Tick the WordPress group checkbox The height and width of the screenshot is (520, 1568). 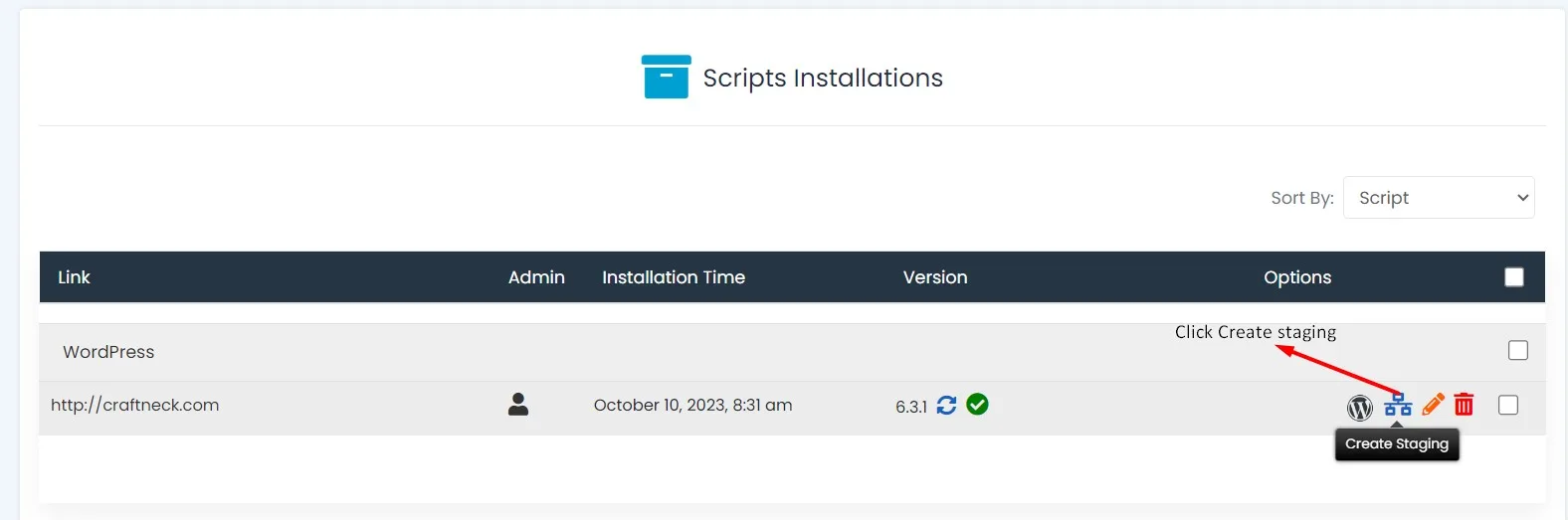tap(1518, 350)
